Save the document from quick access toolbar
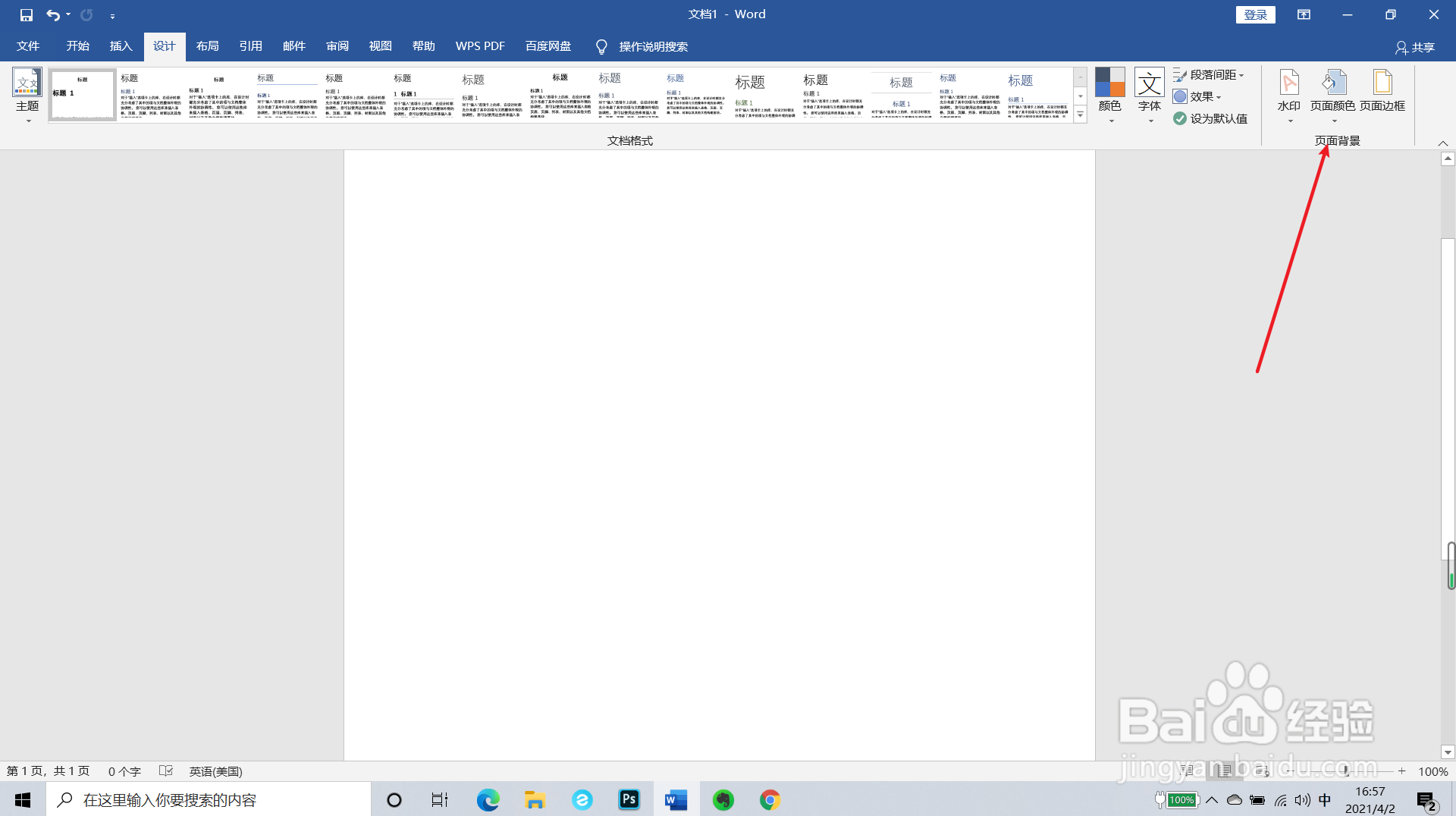Viewport: 1456px width, 816px height. tap(27, 14)
